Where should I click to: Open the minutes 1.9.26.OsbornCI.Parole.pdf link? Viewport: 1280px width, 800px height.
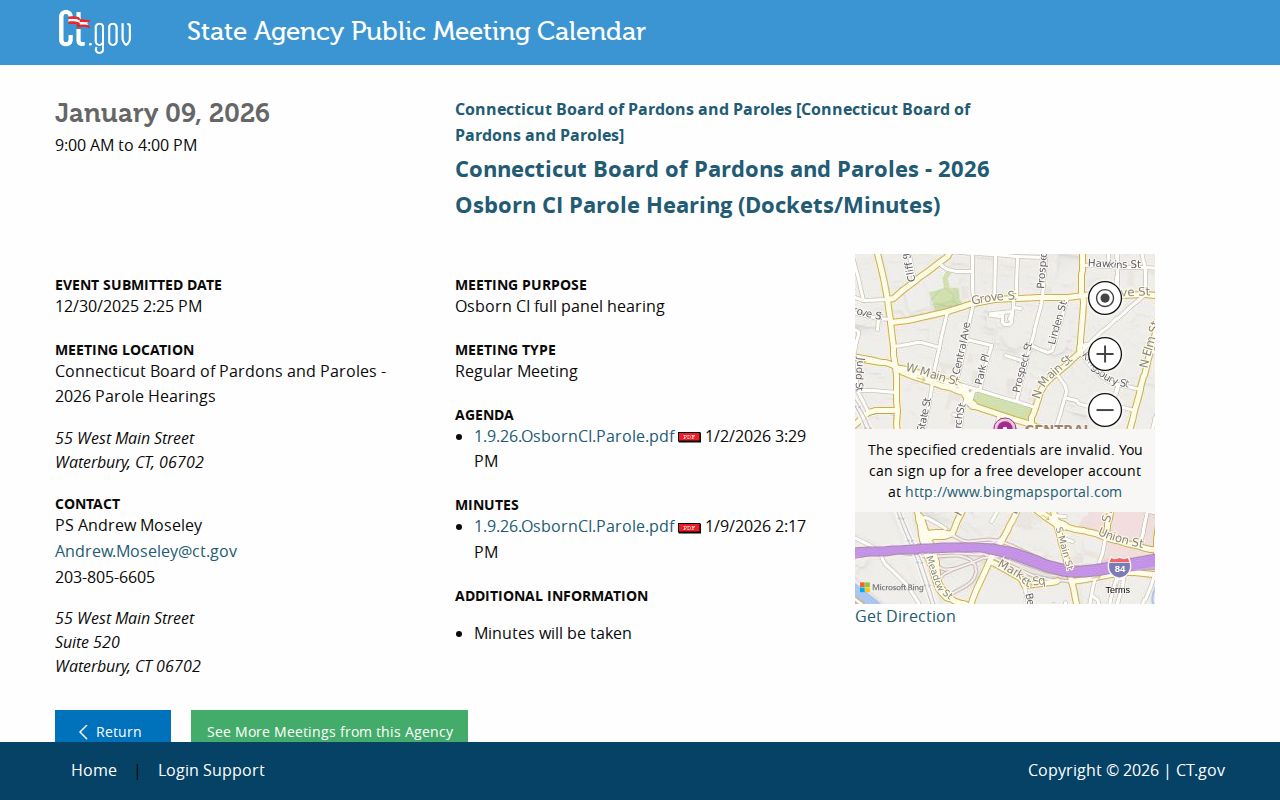pos(574,526)
